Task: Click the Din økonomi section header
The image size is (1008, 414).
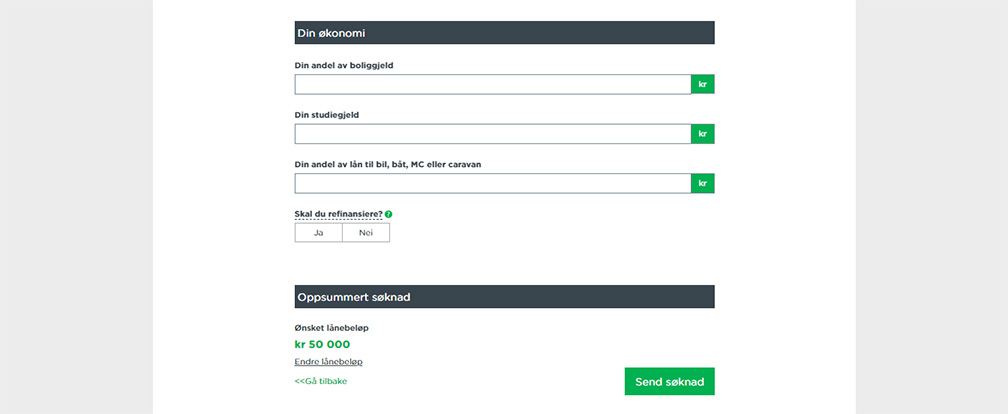Action: 505,33
